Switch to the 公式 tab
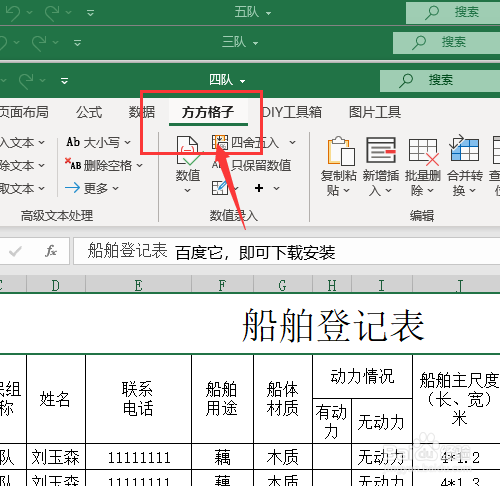The width and height of the screenshot is (500, 486). tap(89, 112)
